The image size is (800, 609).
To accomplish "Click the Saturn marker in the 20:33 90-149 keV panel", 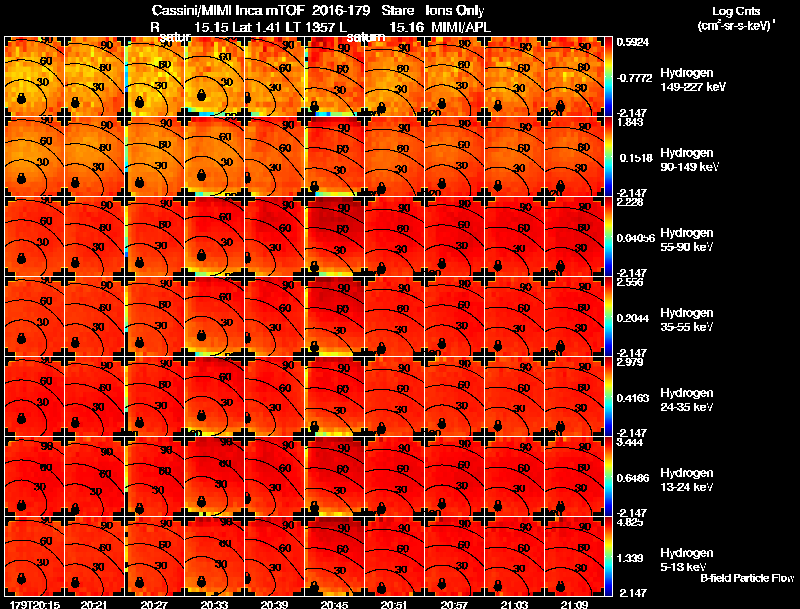I will pos(202,175).
